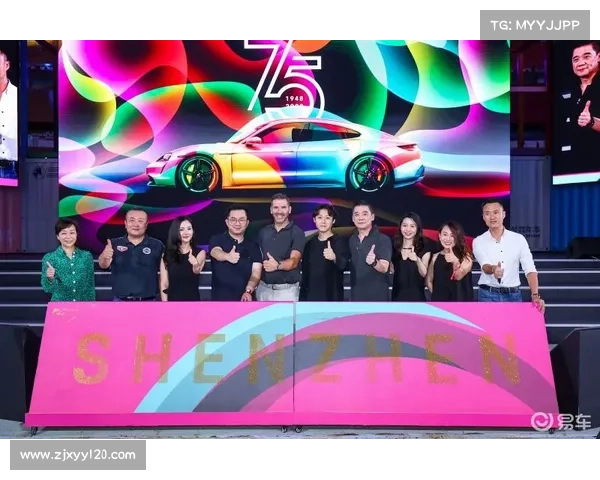The width and height of the screenshot is (600, 480).
Task: Open the www.zjxyyl20.com website link
Action: [x=78, y=455]
